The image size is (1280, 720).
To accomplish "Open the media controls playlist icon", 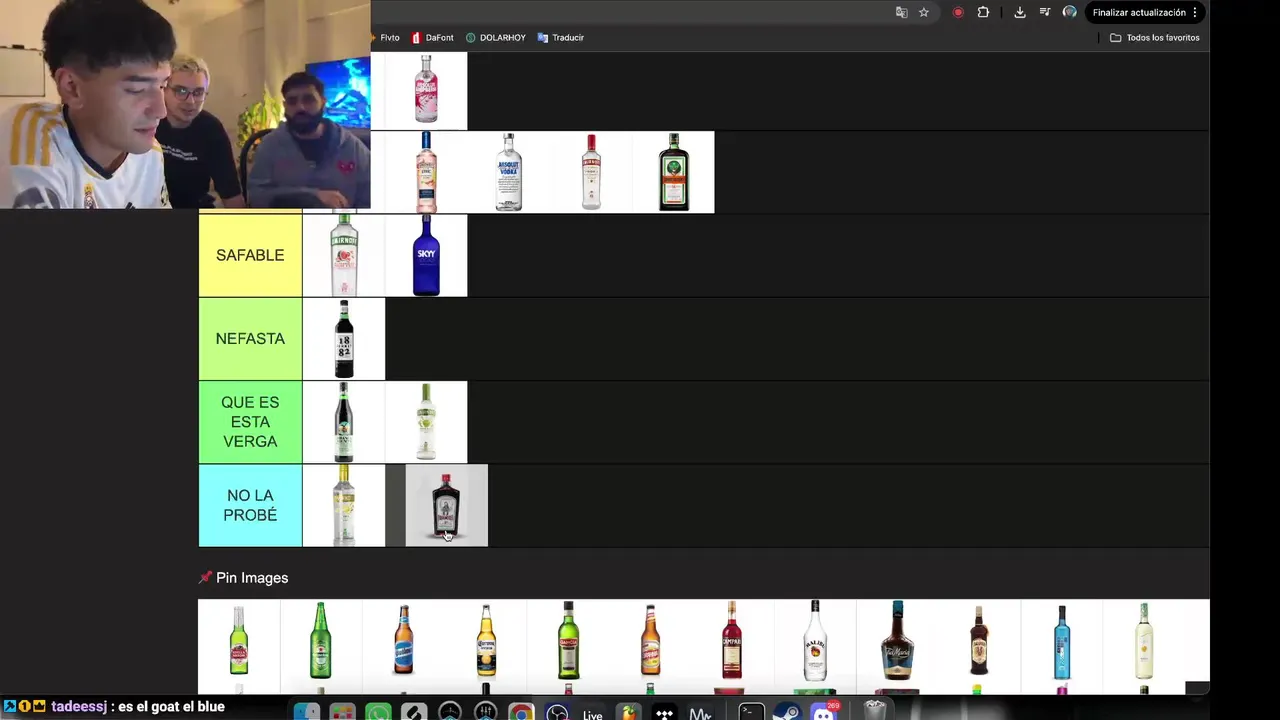I will [x=1045, y=12].
